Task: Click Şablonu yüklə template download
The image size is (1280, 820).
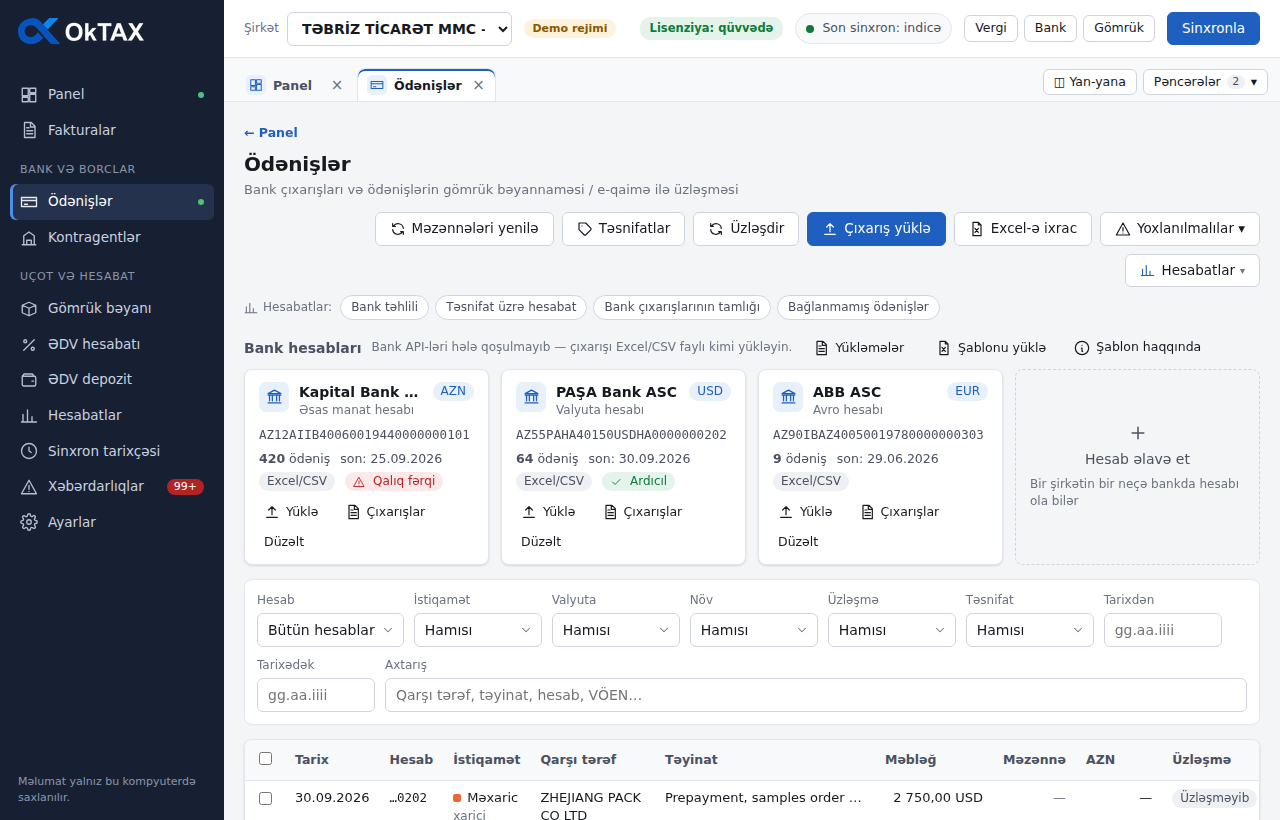Action: 991,347
